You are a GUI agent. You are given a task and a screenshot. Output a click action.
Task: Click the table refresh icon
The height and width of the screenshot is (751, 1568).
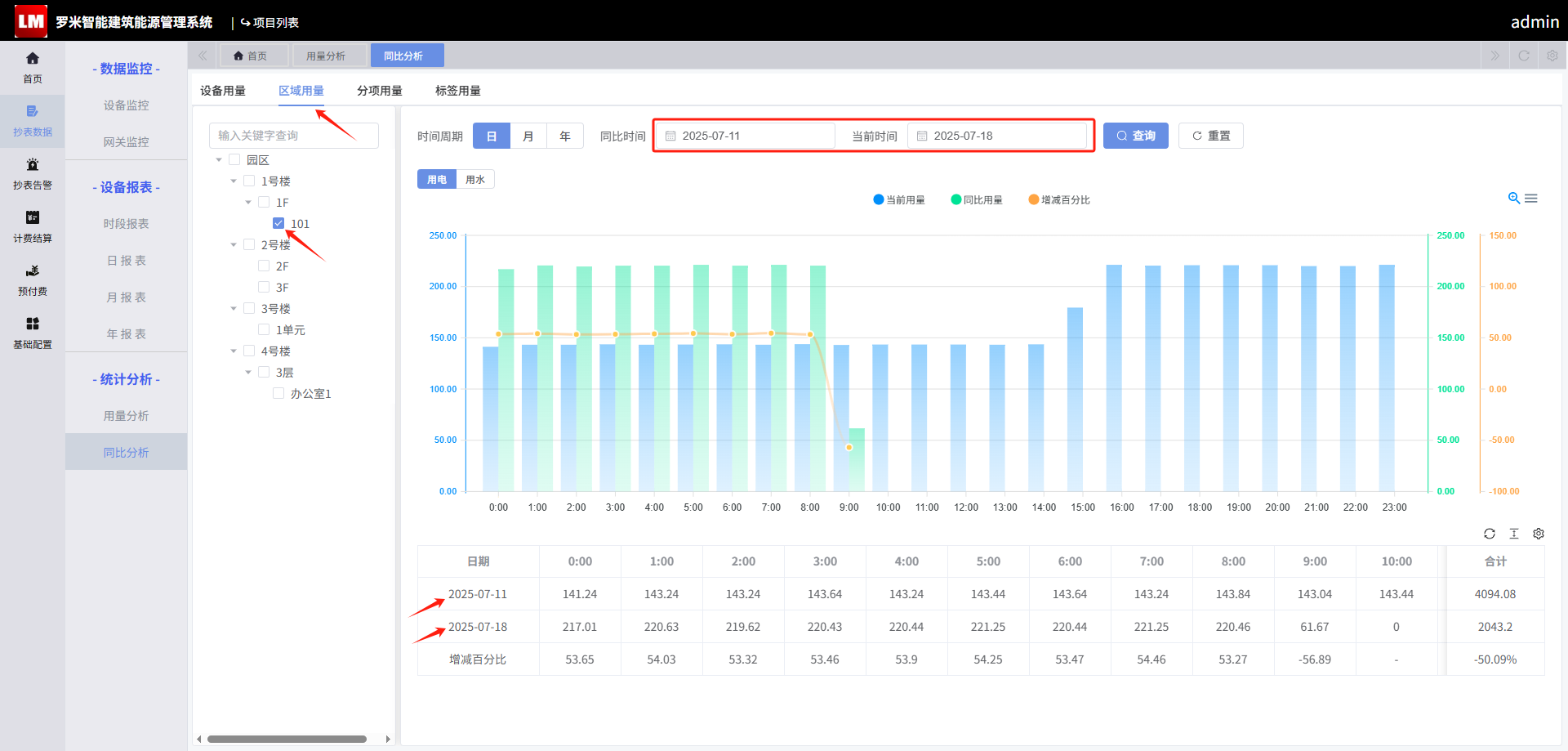click(1490, 534)
